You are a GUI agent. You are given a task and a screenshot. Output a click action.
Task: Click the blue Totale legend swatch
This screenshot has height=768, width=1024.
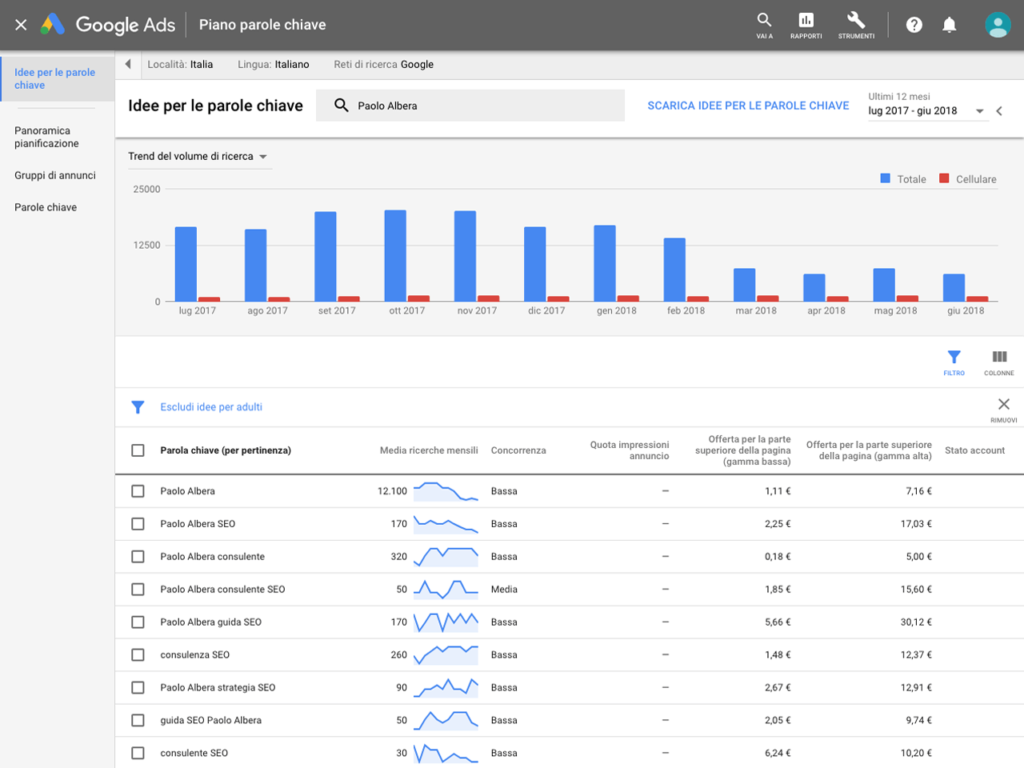point(885,178)
